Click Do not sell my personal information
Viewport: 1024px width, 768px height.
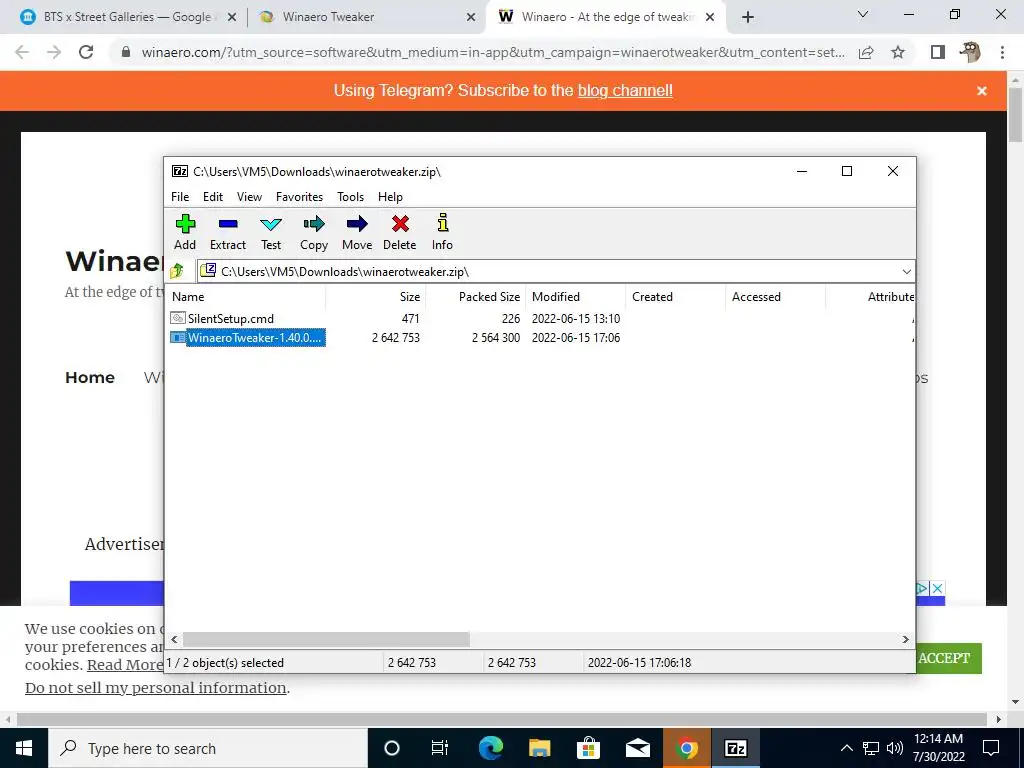156,688
